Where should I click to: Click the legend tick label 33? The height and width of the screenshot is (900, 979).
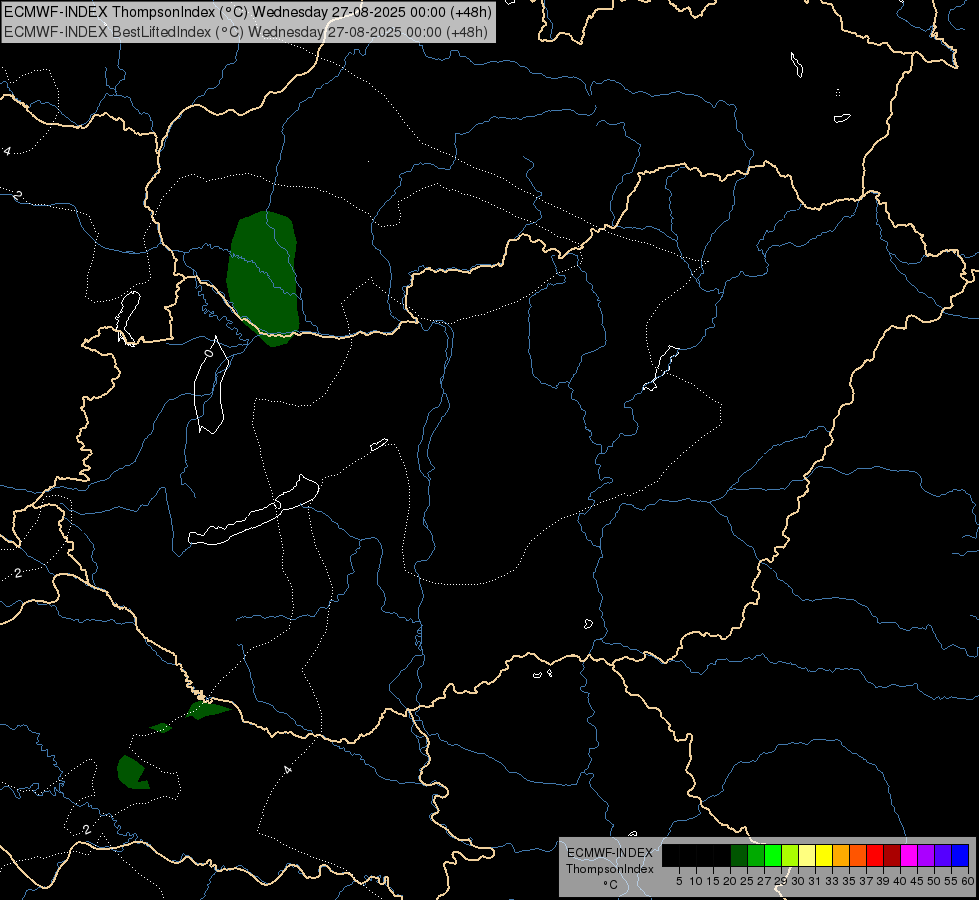(x=832, y=881)
